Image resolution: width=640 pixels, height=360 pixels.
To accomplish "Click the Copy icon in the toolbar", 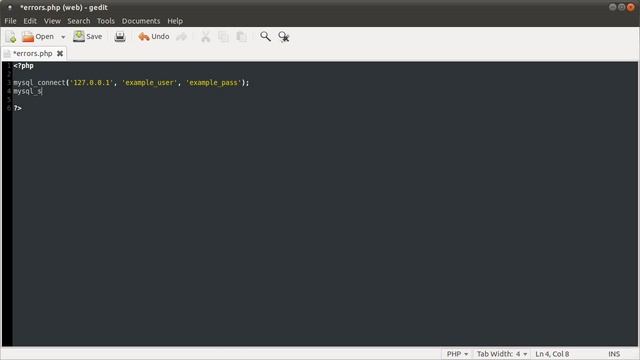I will pyautogui.click(x=223, y=37).
